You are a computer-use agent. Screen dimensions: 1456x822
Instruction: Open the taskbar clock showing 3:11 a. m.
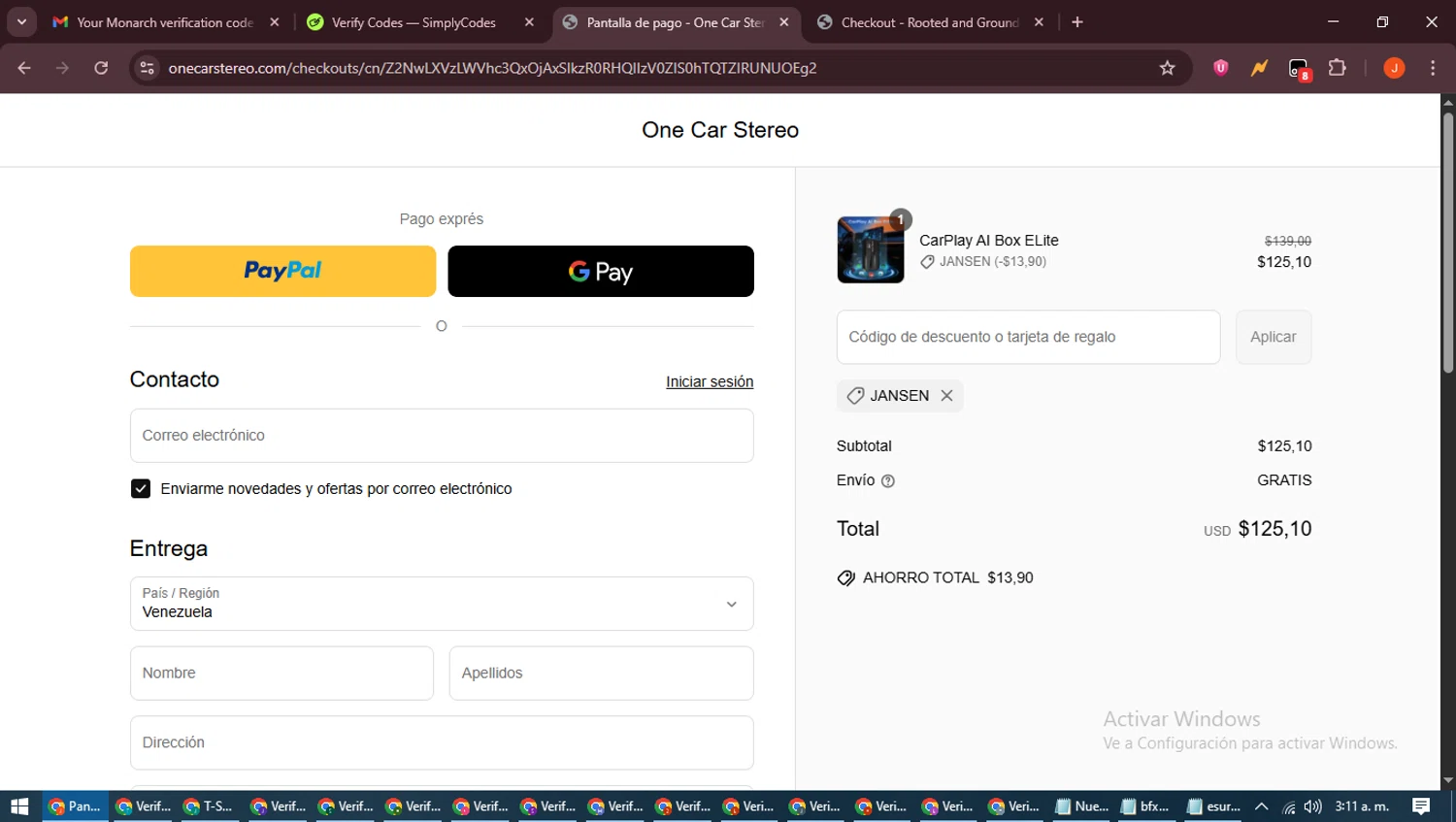click(1362, 806)
